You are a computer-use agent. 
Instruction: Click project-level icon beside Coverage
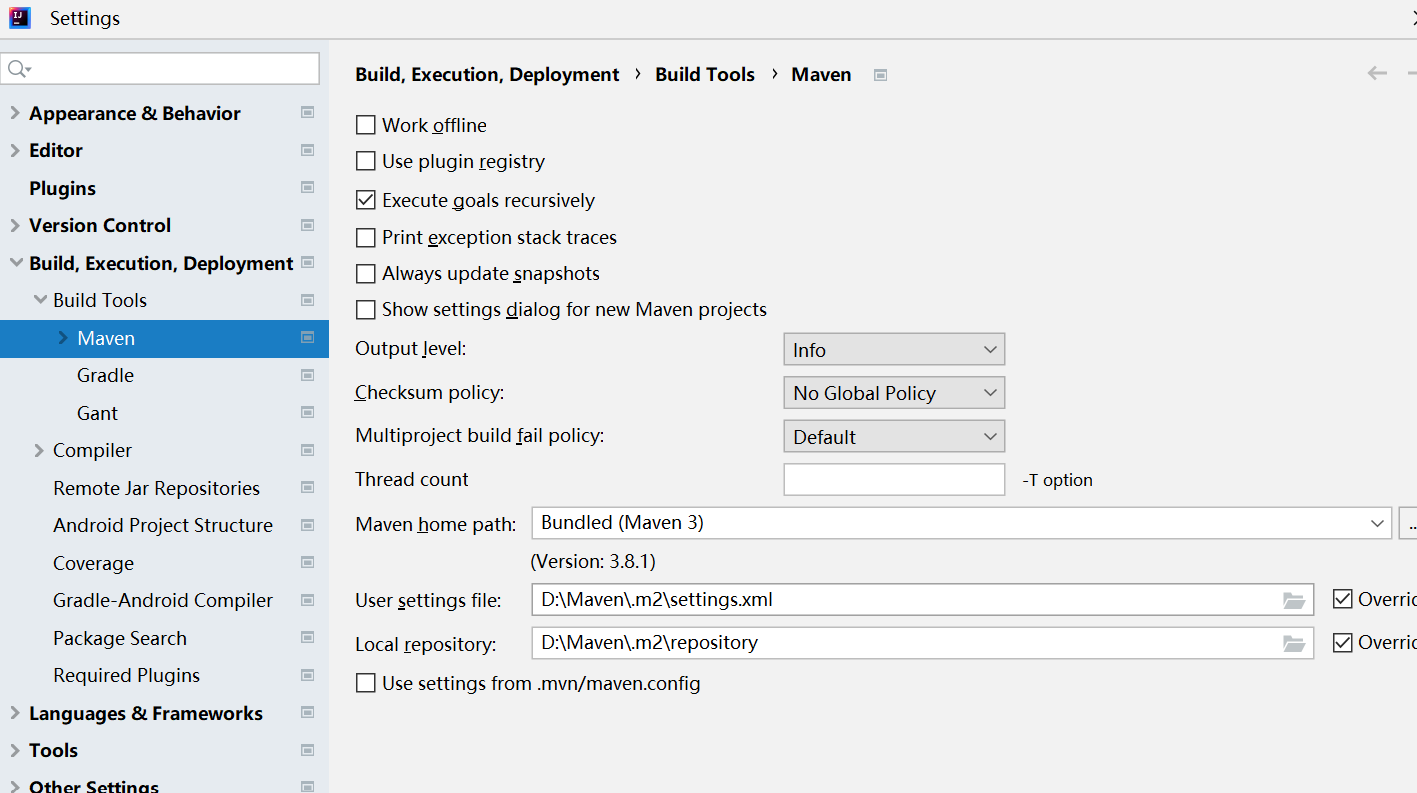308,563
